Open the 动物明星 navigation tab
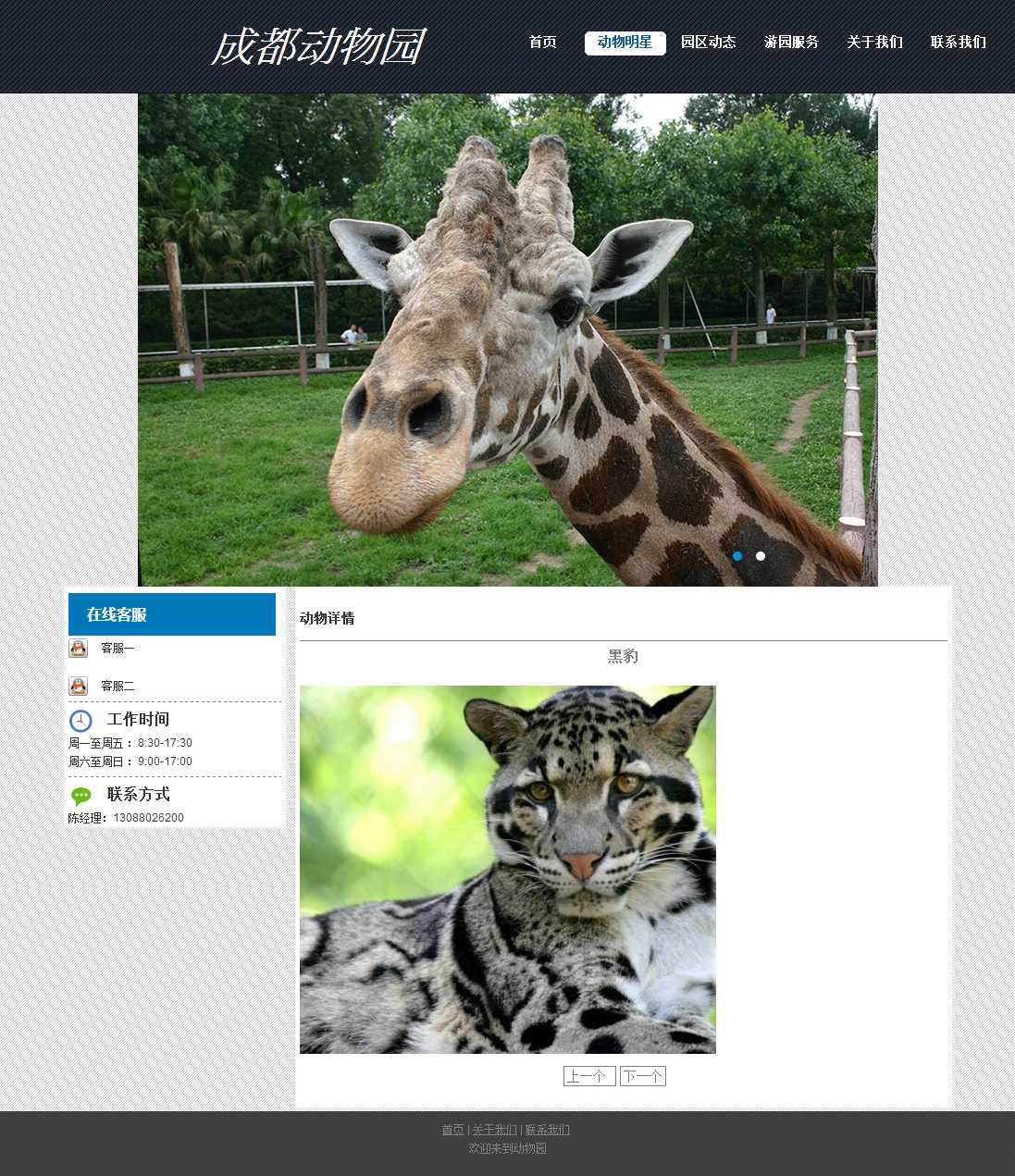1015x1176 pixels. coord(625,43)
